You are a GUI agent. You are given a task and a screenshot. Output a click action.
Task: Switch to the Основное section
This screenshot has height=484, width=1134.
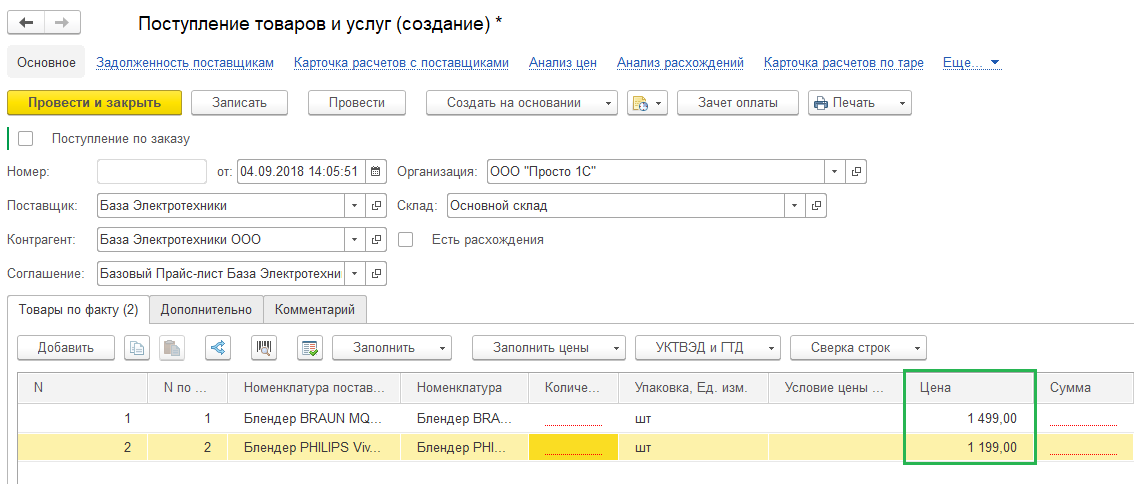coord(46,63)
